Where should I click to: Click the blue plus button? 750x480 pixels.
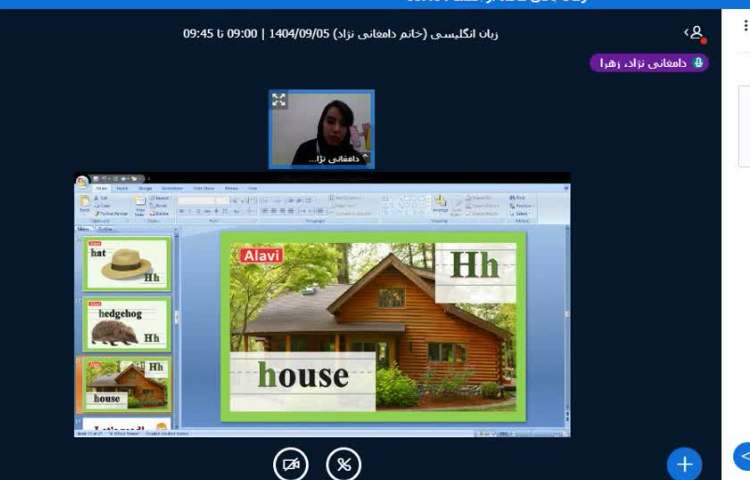[684, 464]
